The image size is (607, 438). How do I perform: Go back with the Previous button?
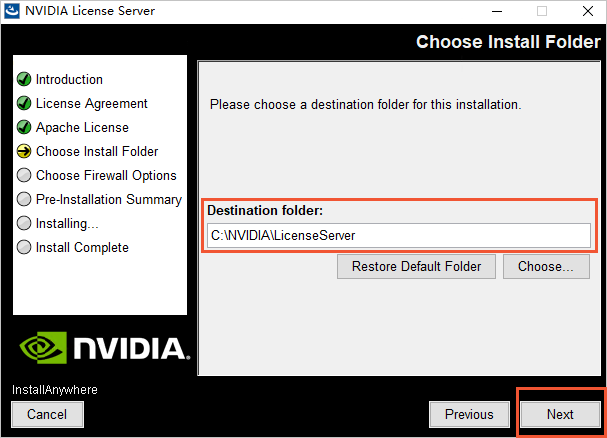tap(469, 414)
